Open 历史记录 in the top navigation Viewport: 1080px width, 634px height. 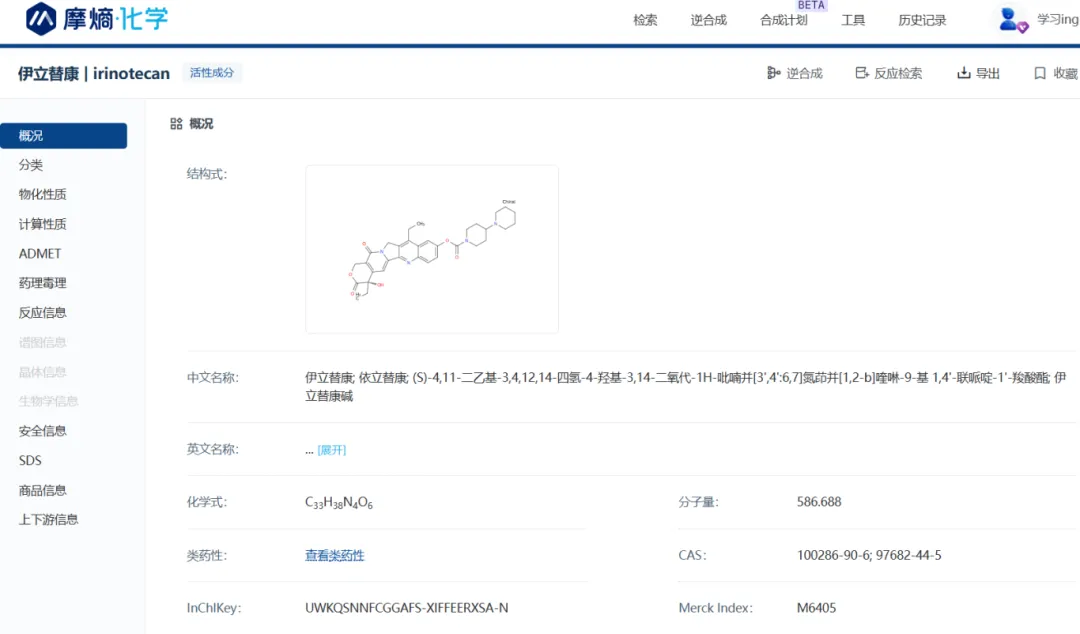coord(922,20)
